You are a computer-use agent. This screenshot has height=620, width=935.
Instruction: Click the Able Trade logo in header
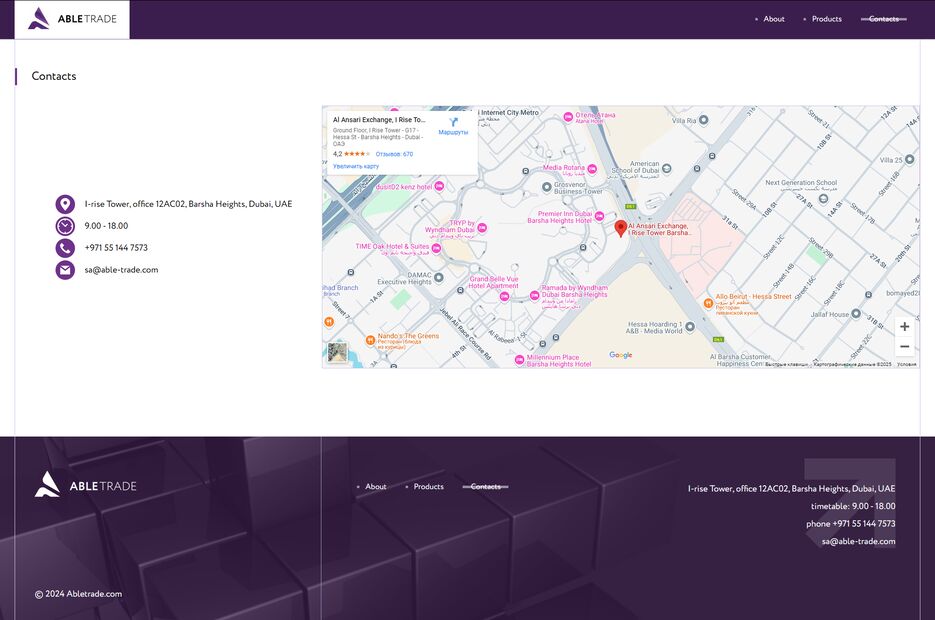tap(72, 19)
